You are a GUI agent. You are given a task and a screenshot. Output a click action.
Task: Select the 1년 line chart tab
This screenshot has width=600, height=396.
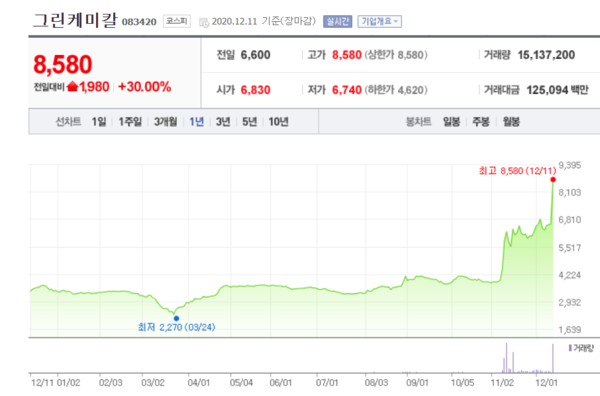click(197, 122)
